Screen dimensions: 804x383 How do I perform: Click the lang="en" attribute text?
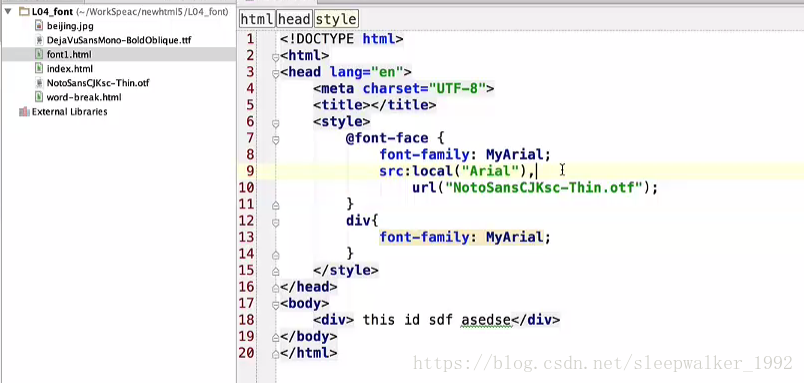tap(366, 72)
